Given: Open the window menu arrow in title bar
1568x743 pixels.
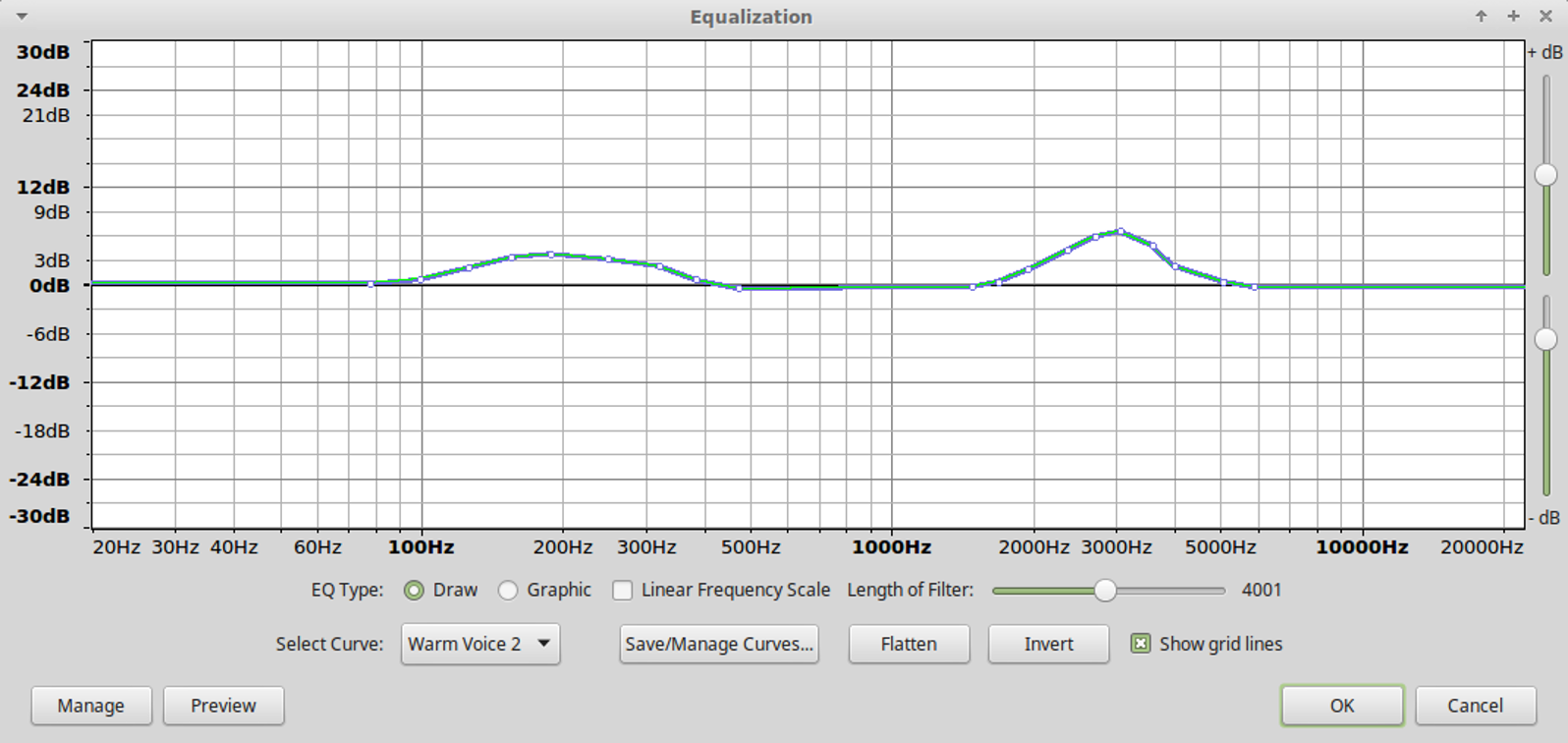Looking at the screenshot, I should pyautogui.click(x=22, y=17).
